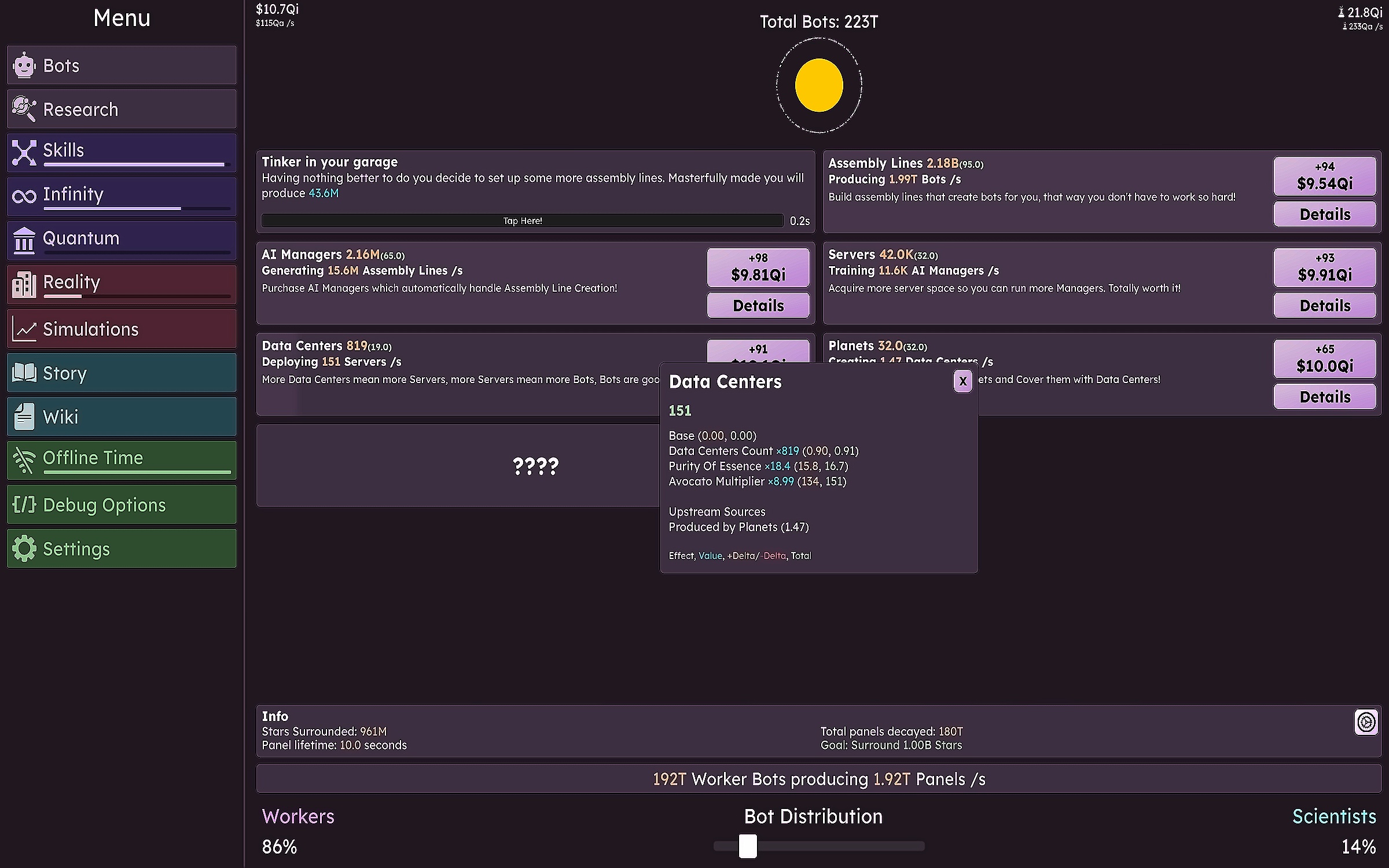Click the Reality city buildings icon

[24, 284]
